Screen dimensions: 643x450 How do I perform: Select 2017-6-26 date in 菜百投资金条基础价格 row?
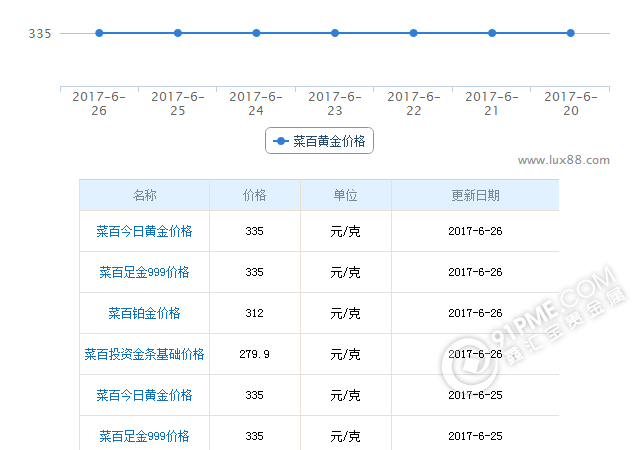[x=475, y=354]
